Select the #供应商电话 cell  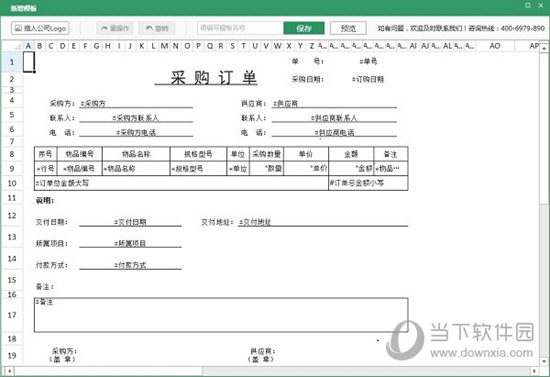click(334, 132)
